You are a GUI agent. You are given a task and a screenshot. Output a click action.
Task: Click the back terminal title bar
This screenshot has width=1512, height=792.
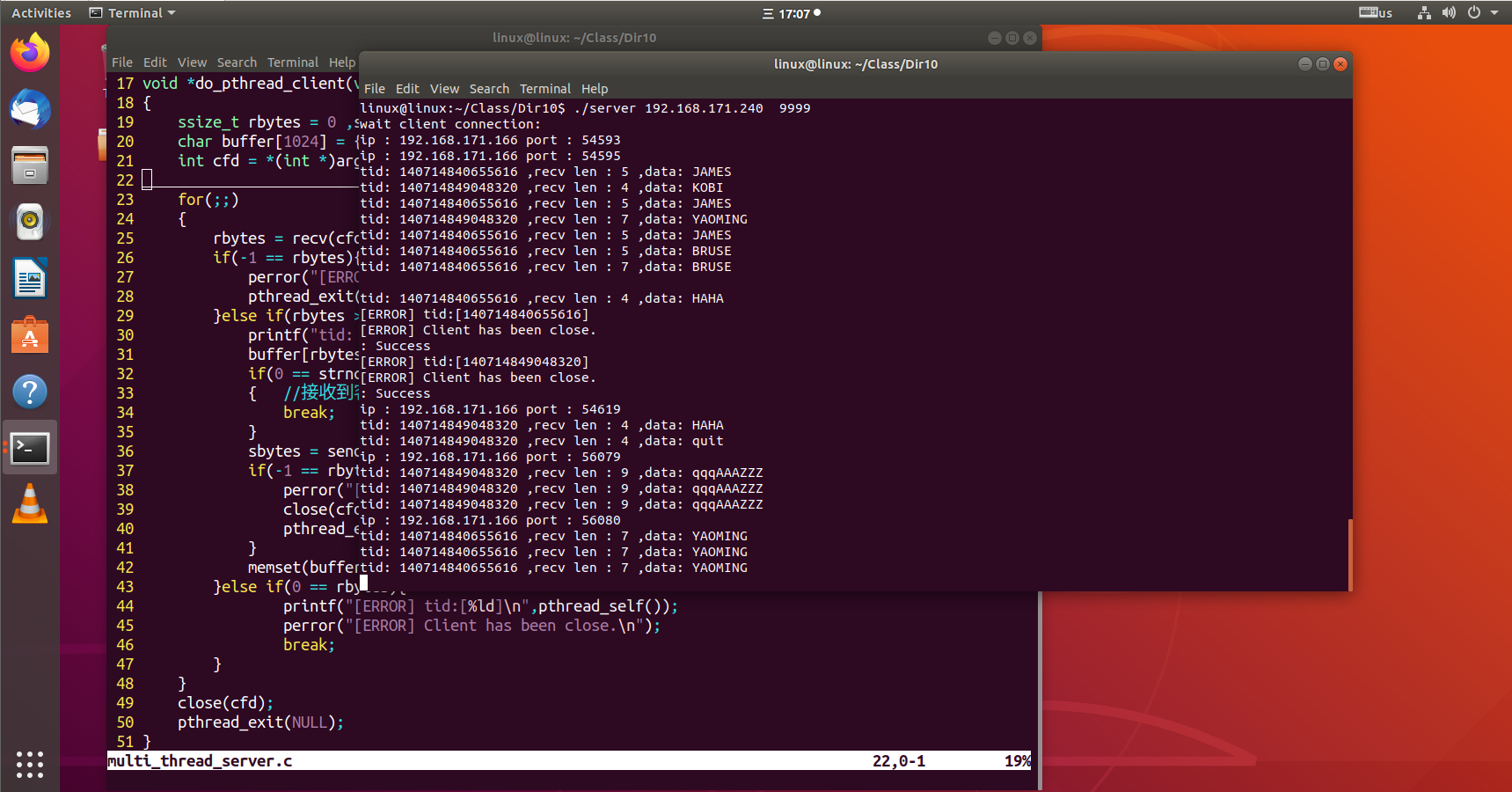pyautogui.click(x=574, y=38)
